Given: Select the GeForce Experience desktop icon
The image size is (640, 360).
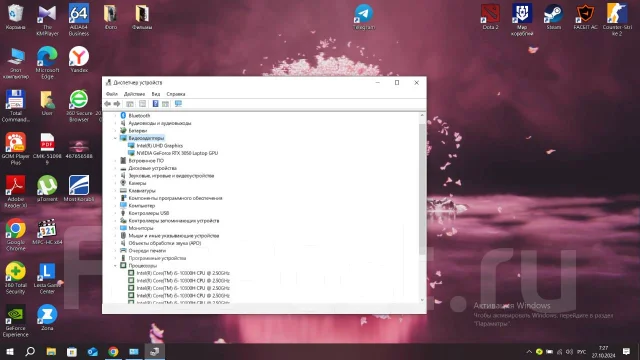Looking at the screenshot, I should 16,321.
